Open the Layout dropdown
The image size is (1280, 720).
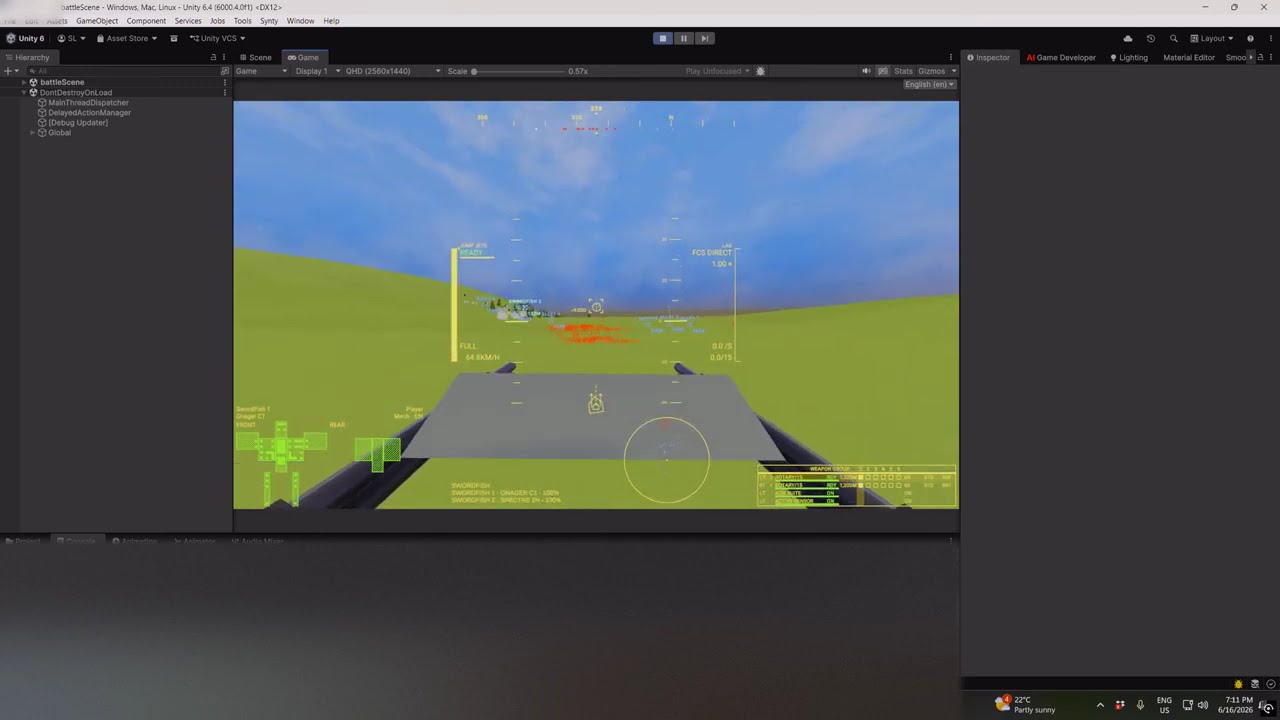point(1211,38)
